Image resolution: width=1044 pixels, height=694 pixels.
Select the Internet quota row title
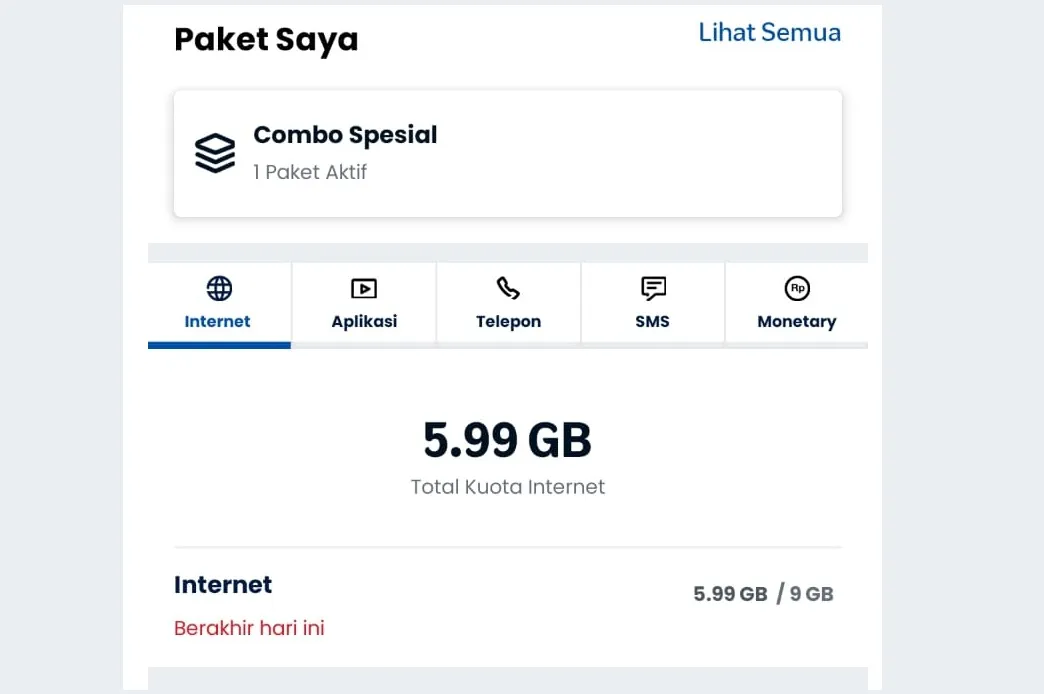click(x=223, y=585)
